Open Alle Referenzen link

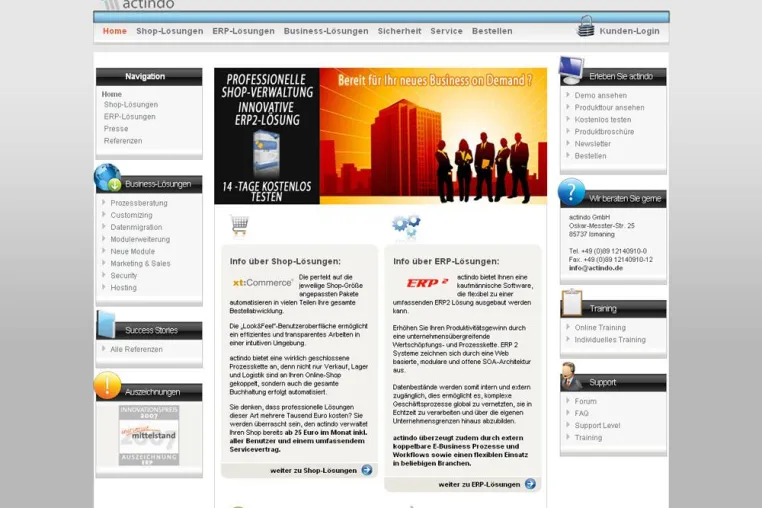pos(137,350)
